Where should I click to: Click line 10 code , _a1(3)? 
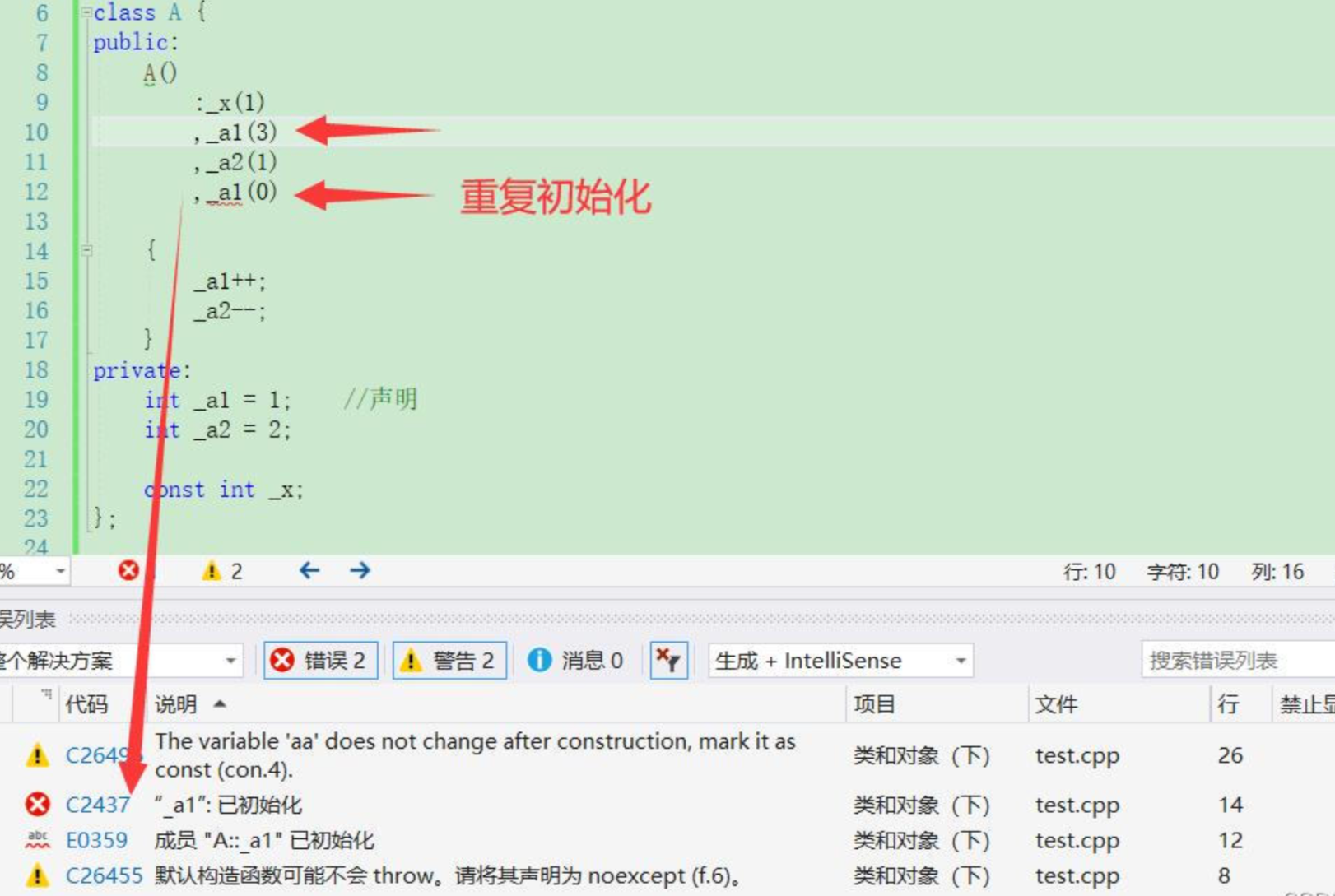235,132
